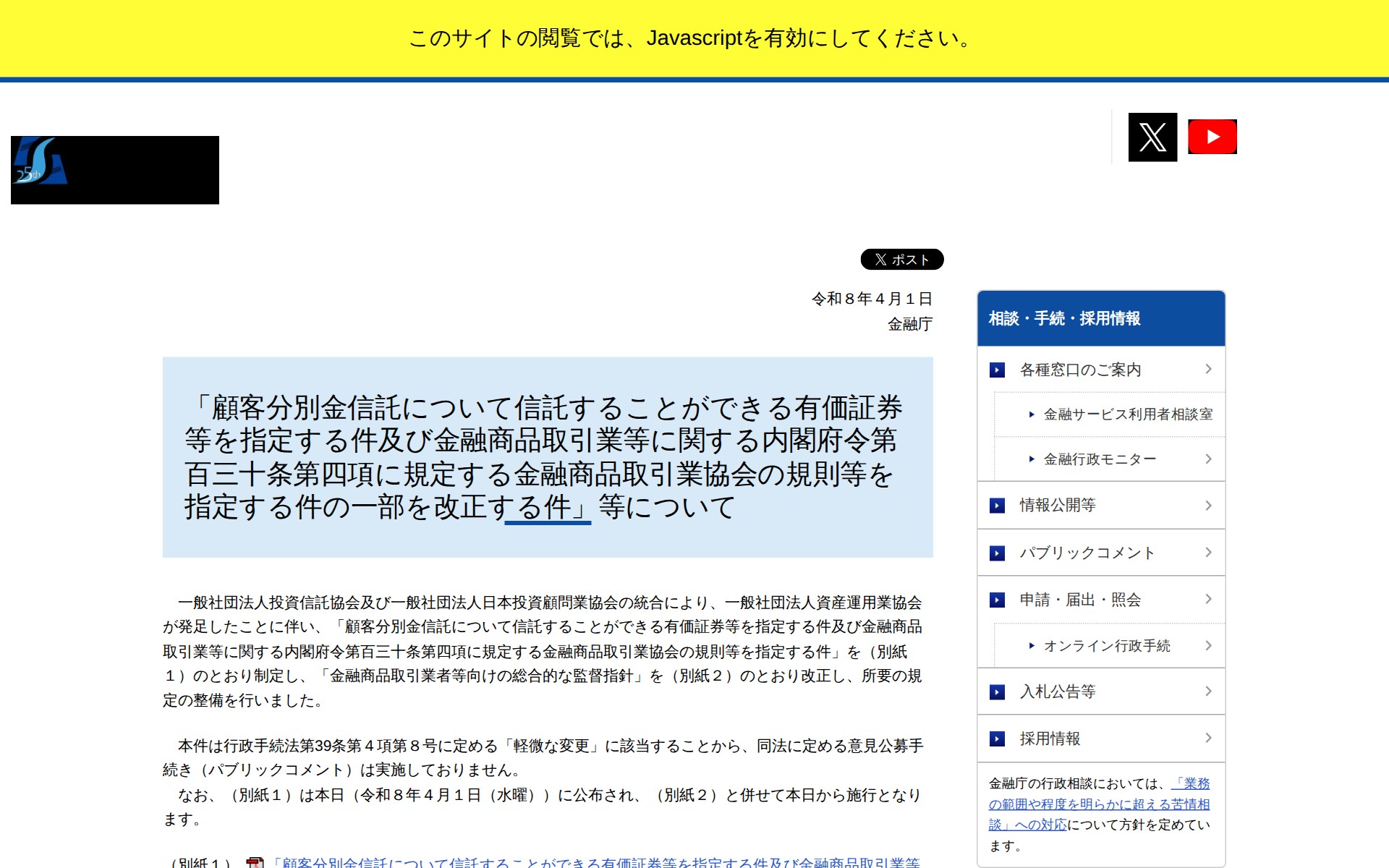Open link about 苦情相談への対応 policy
The height and width of the screenshot is (868, 1389).
pos(1098,804)
